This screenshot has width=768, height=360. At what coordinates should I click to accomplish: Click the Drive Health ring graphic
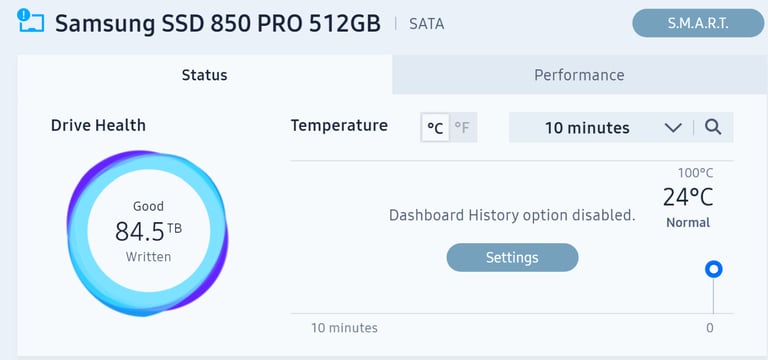tap(147, 233)
